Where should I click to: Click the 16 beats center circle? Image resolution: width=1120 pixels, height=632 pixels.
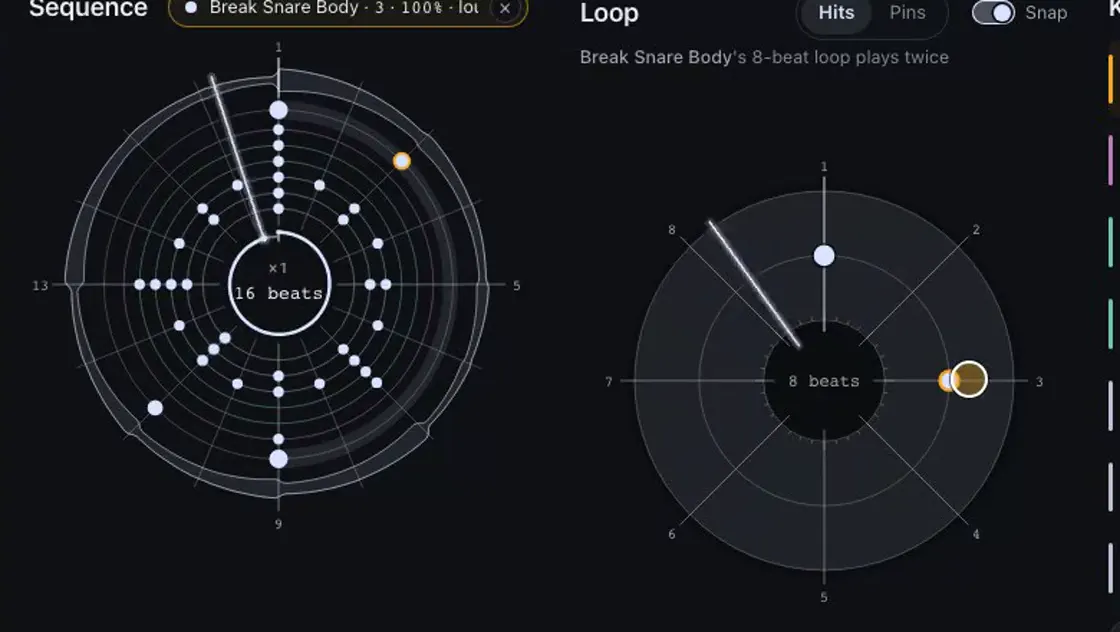pos(279,284)
